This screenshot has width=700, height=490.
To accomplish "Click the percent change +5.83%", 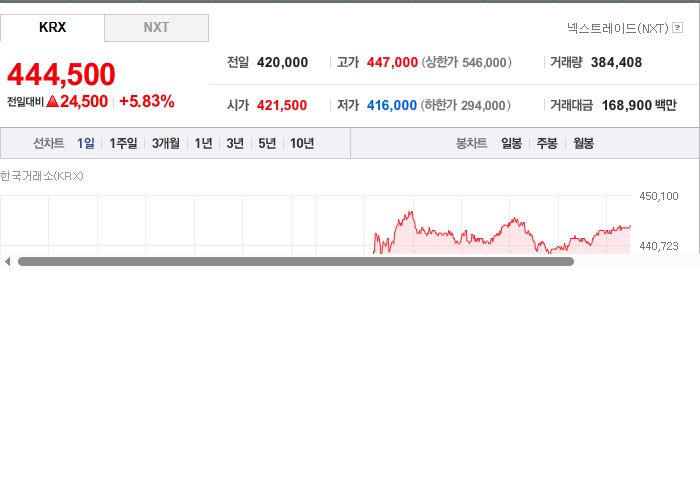I will 146,101.
